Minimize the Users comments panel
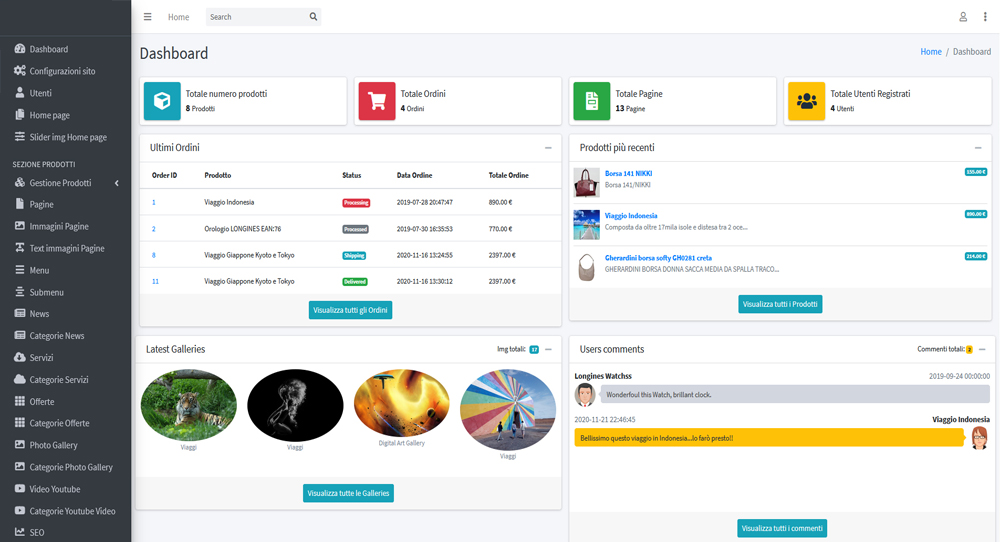1000x542 pixels. 982,349
